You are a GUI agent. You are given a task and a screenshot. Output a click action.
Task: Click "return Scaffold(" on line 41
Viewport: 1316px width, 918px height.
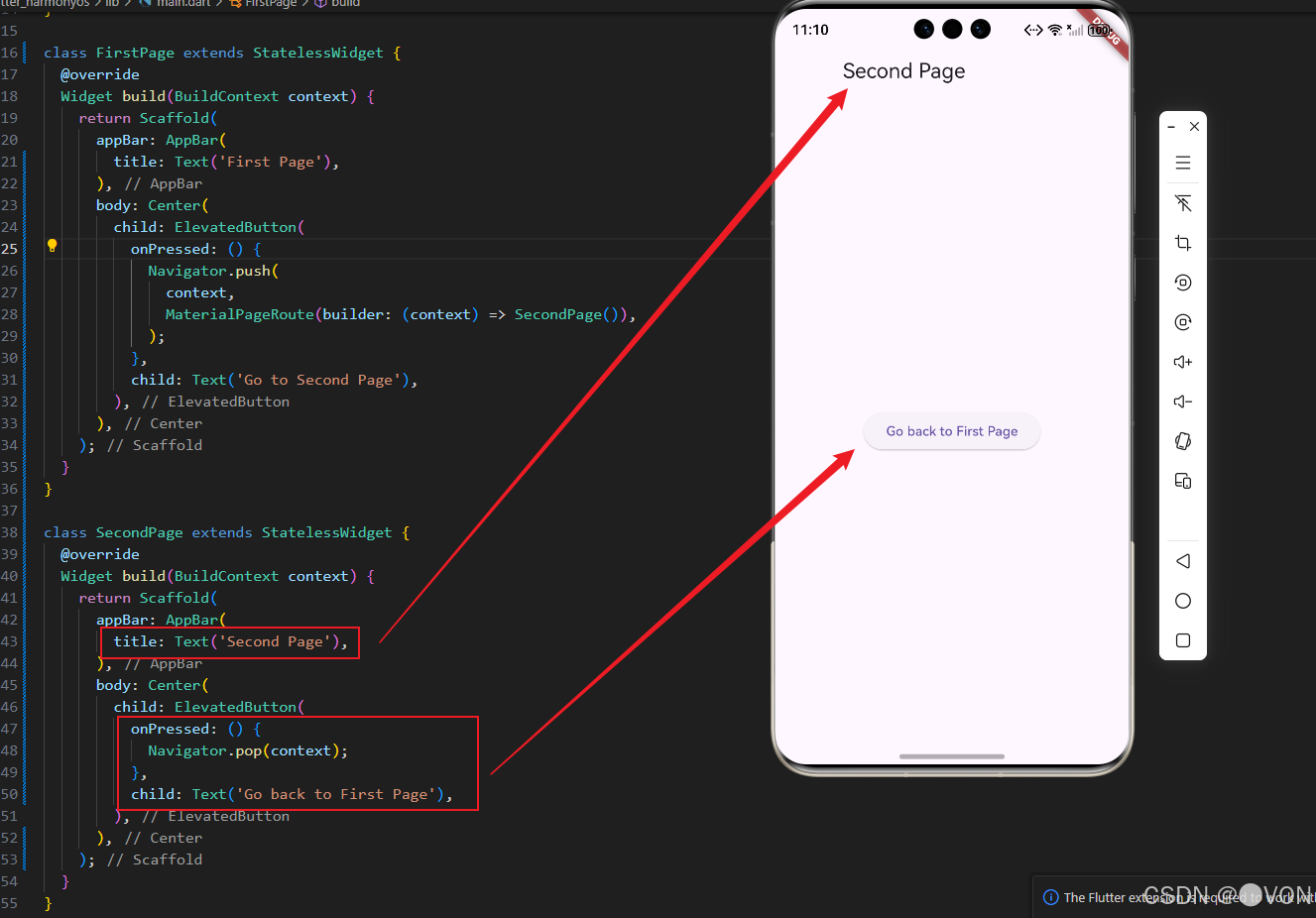[148, 598]
